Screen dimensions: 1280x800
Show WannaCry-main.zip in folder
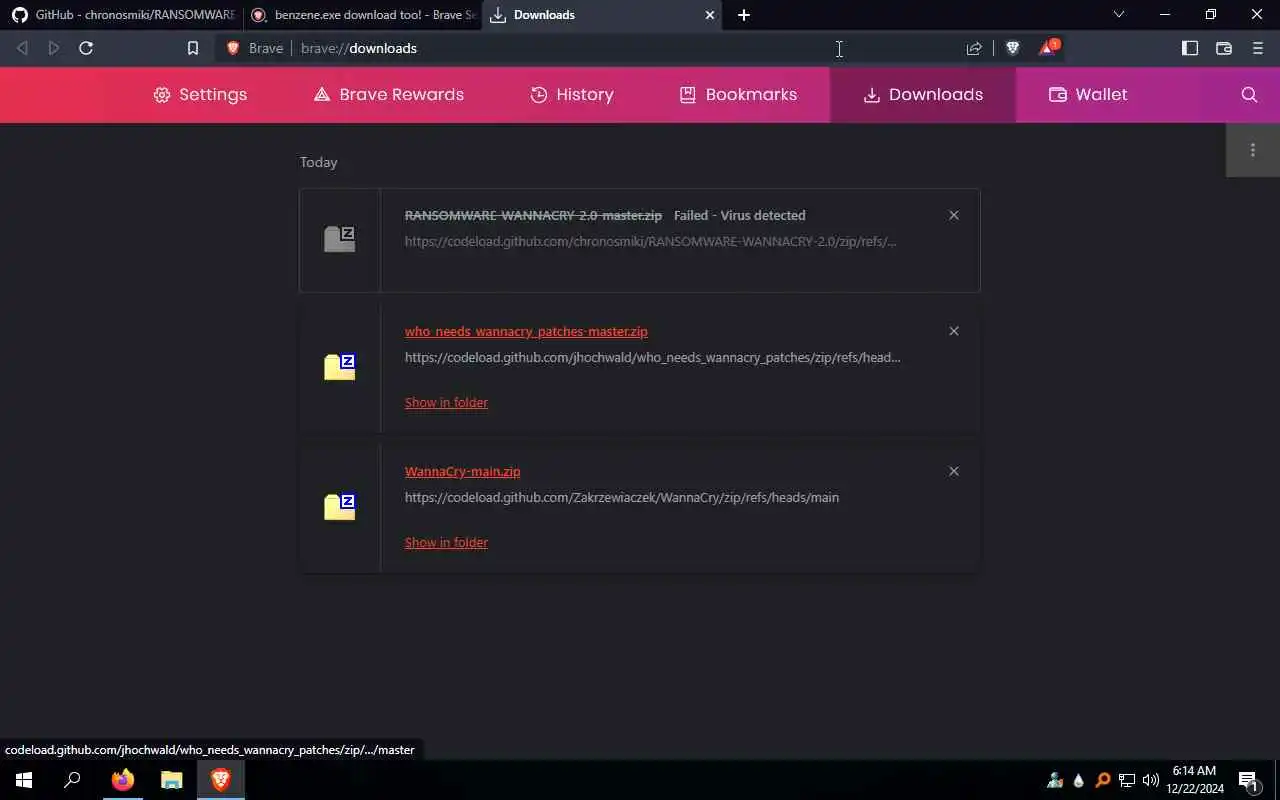[446, 542]
